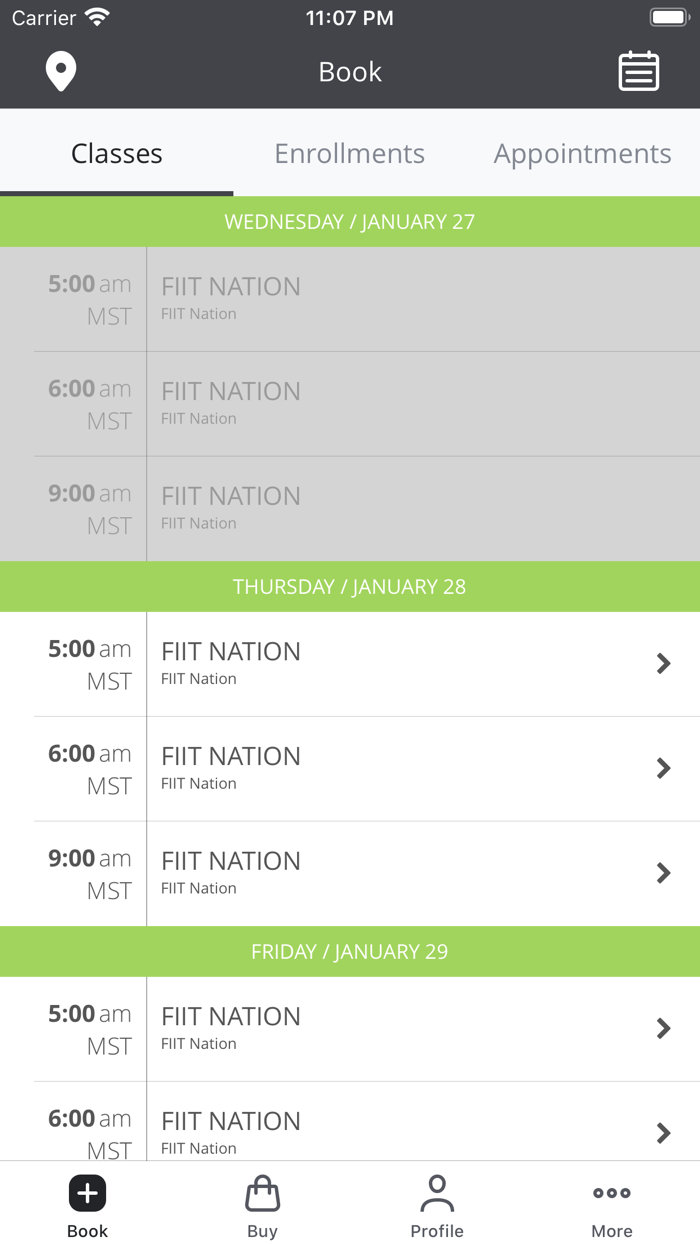
Task: Tap the battery indicator
Action: (668, 16)
